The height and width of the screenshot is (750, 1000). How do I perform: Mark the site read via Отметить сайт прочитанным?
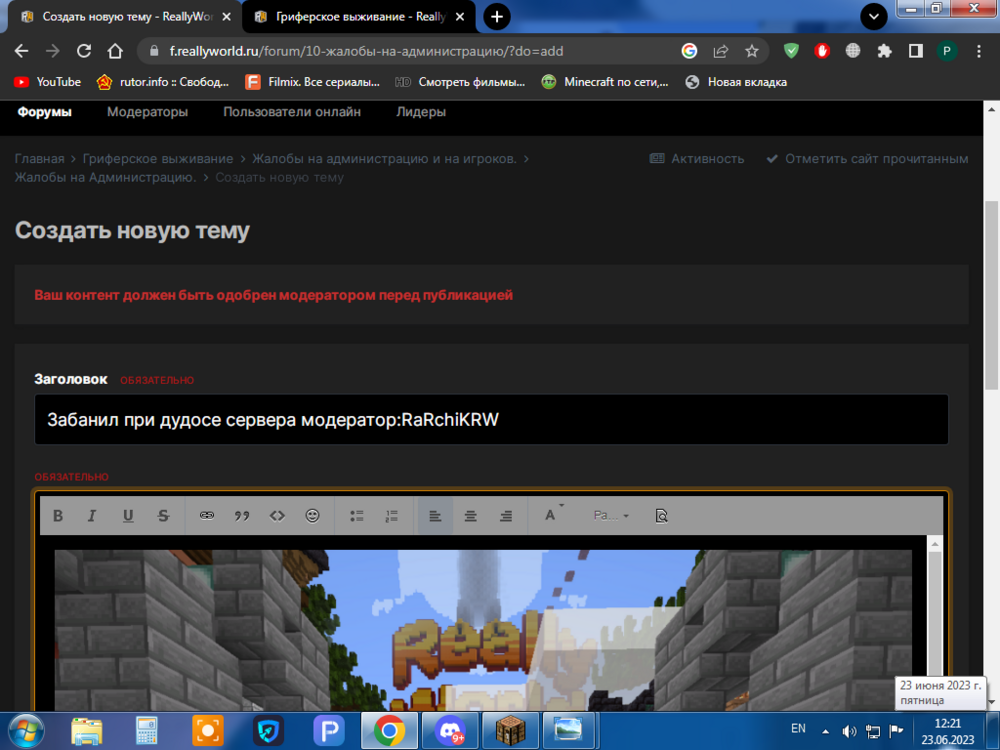pyautogui.click(x=867, y=159)
